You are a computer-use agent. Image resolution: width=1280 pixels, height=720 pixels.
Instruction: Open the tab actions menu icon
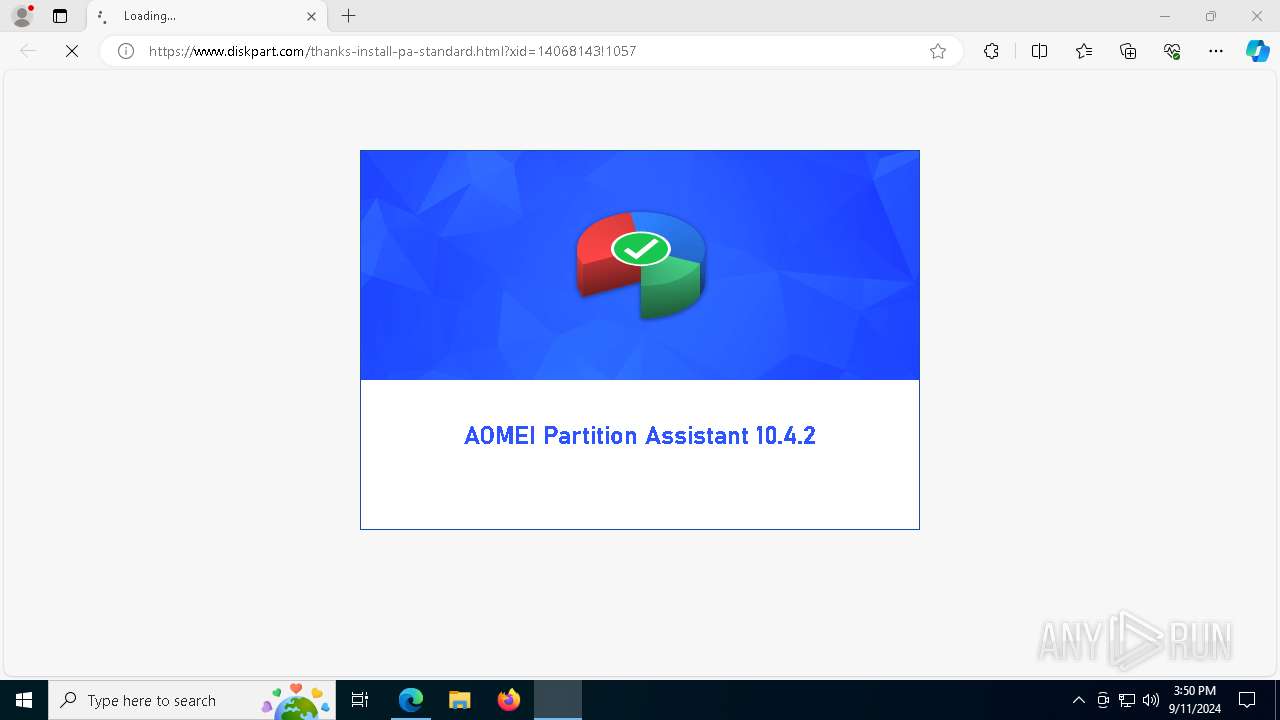pyautogui.click(x=60, y=16)
